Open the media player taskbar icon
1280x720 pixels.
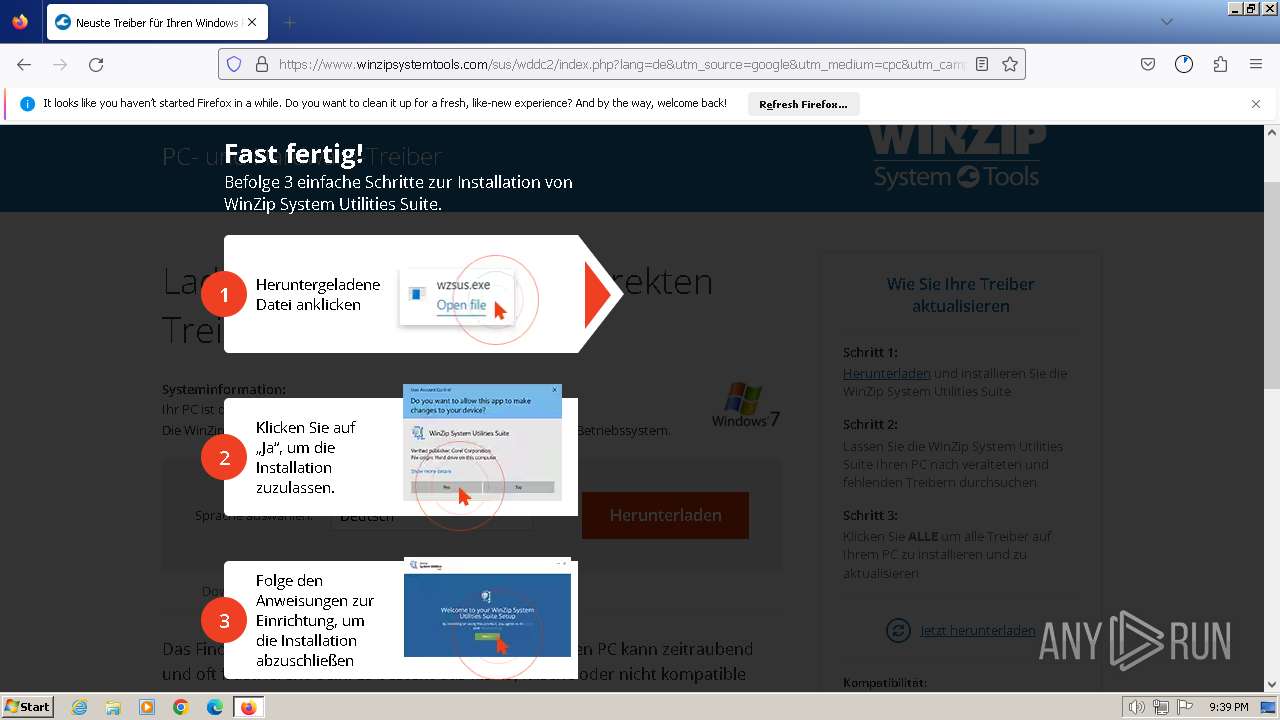coord(147,707)
